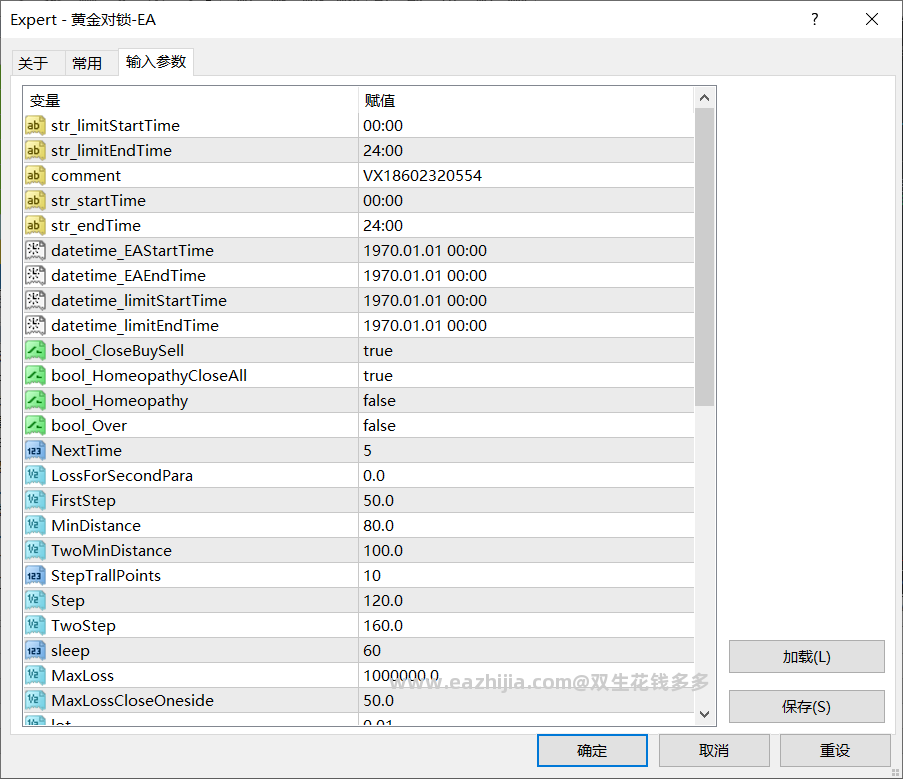
Task: Click the datetime icon beside datetime_limitStartTime
Action: [35, 301]
